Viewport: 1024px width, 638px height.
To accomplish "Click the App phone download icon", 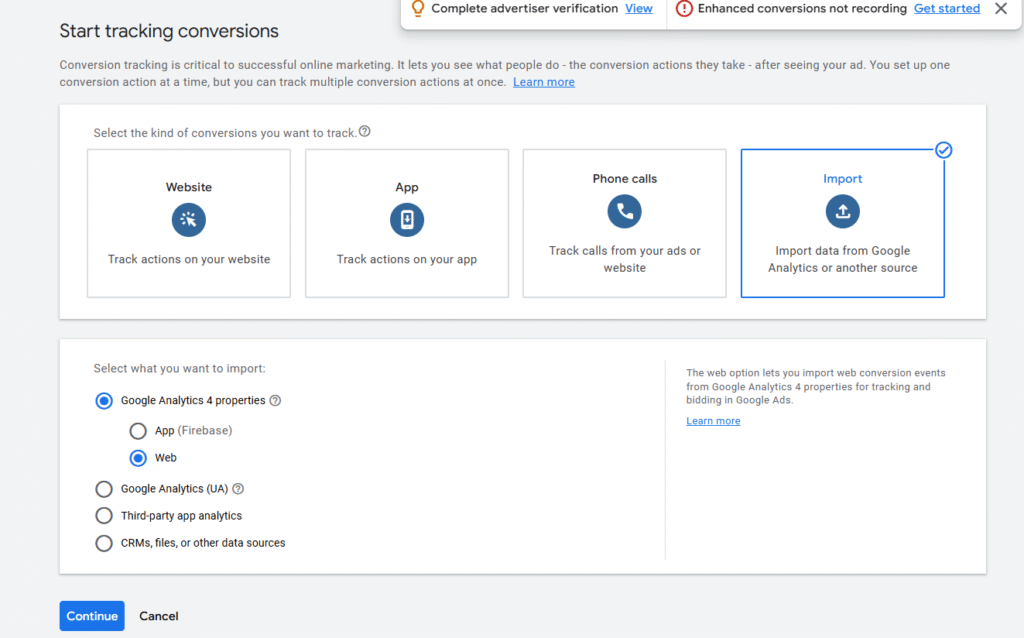I will point(407,220).
